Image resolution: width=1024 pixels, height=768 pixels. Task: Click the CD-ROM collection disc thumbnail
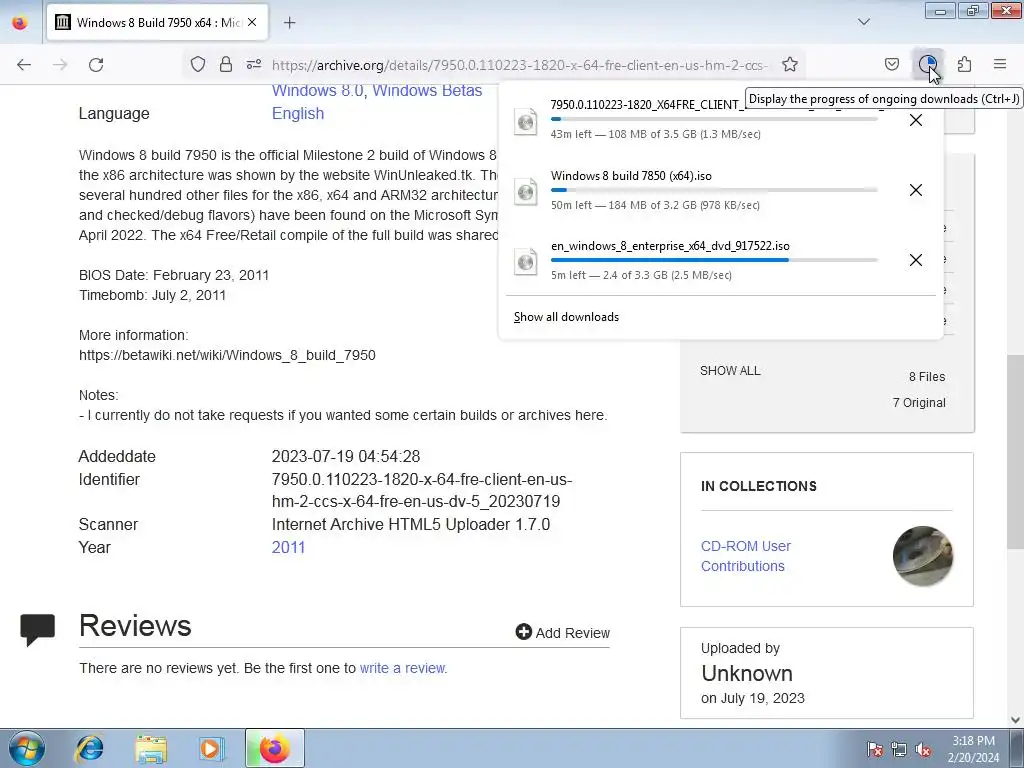(x=923, y=556)
